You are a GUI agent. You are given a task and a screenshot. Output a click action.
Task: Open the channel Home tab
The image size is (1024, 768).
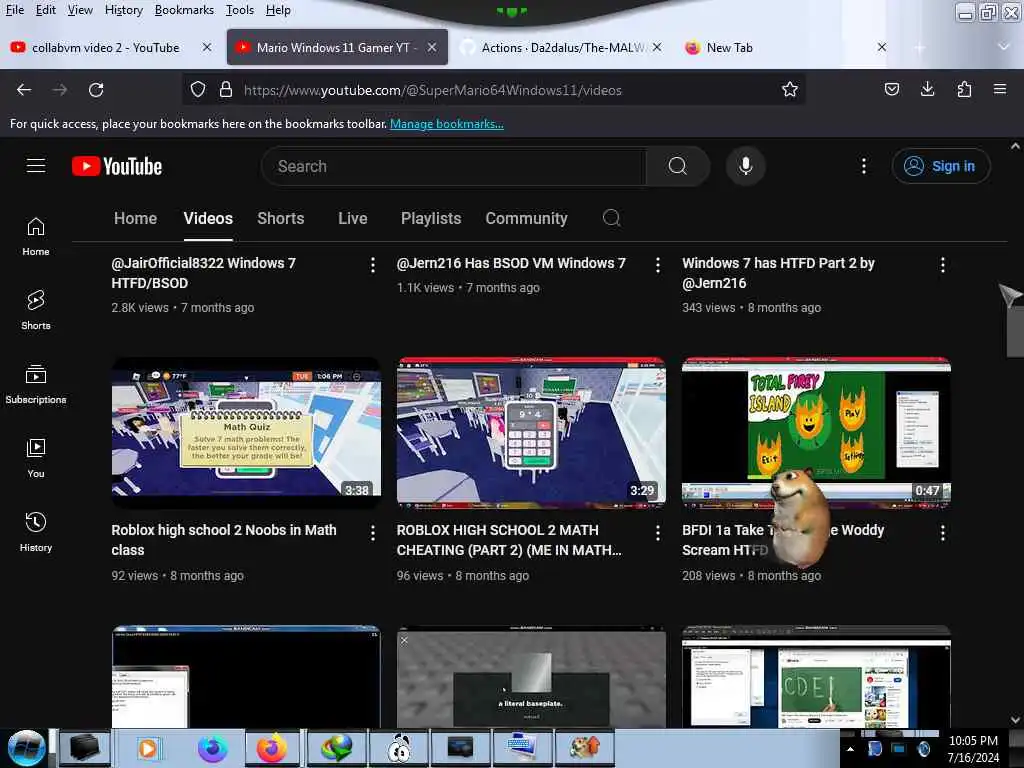[135, 218]
